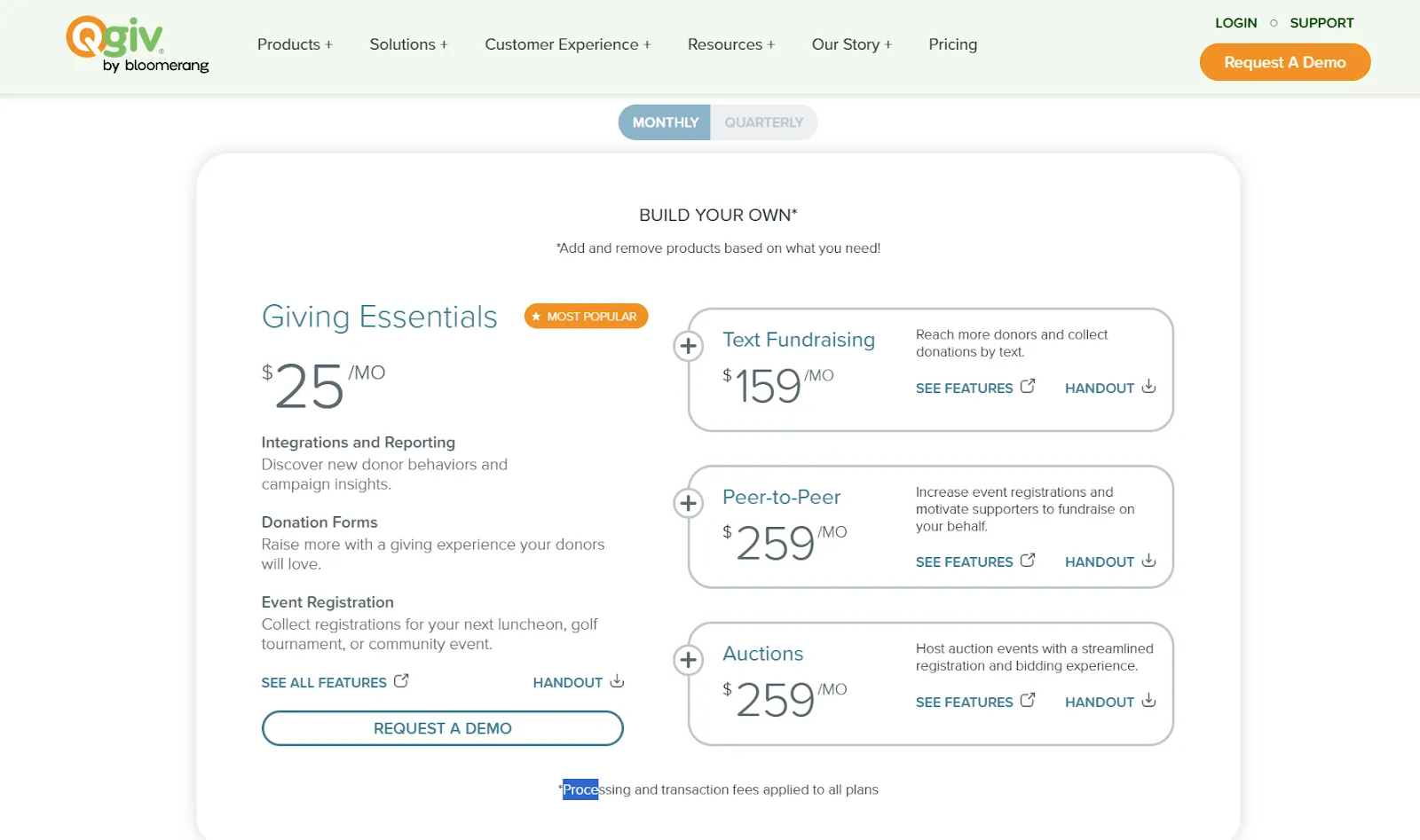The height and width of the screenshot is (840, 1420).
Task: Click the Build Your Own heading
Action: pos(718,215)
